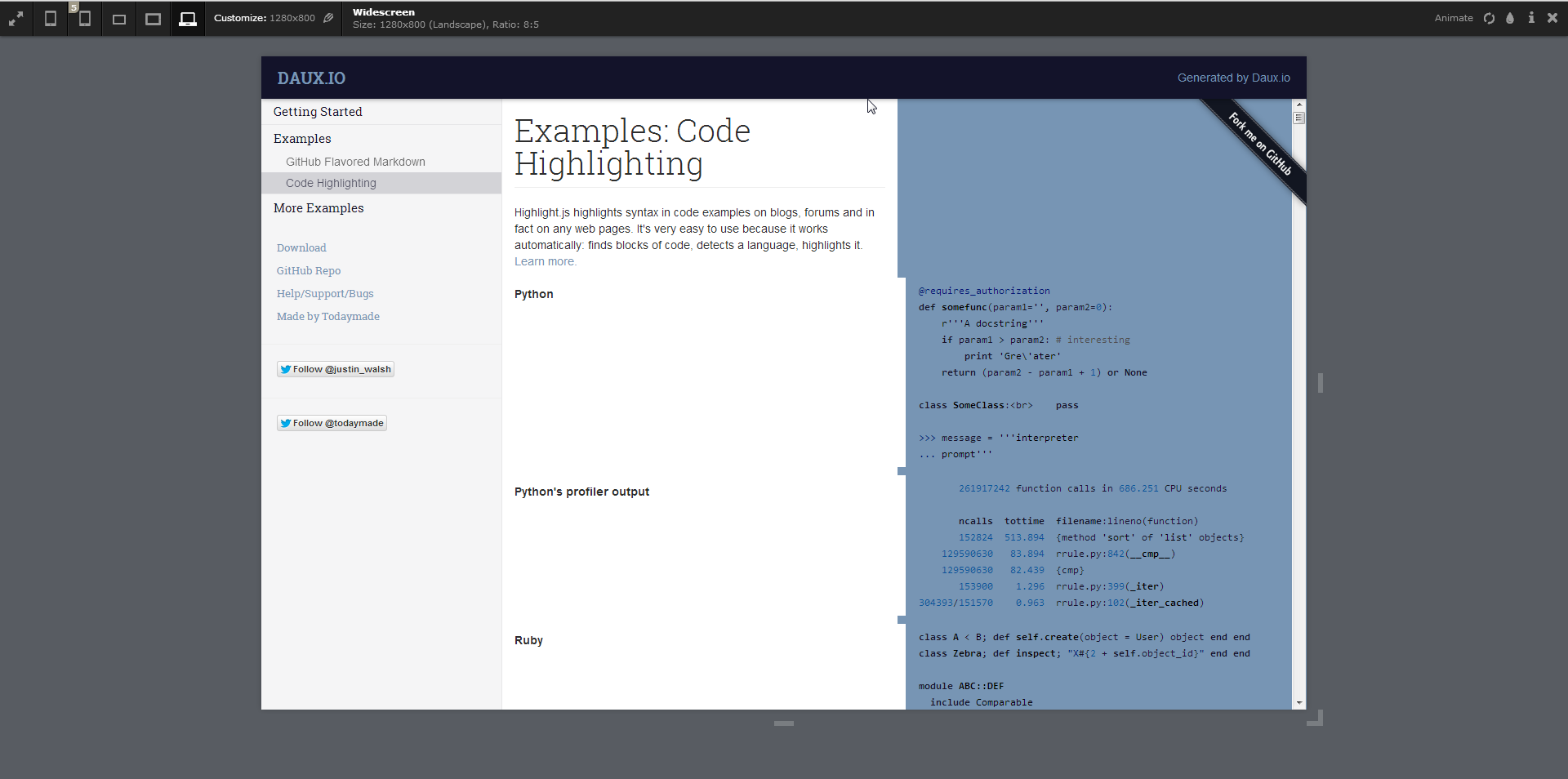Click the Customize 1280x800 size field
This screenshot has width=1568, height=779.
[265, 18]
